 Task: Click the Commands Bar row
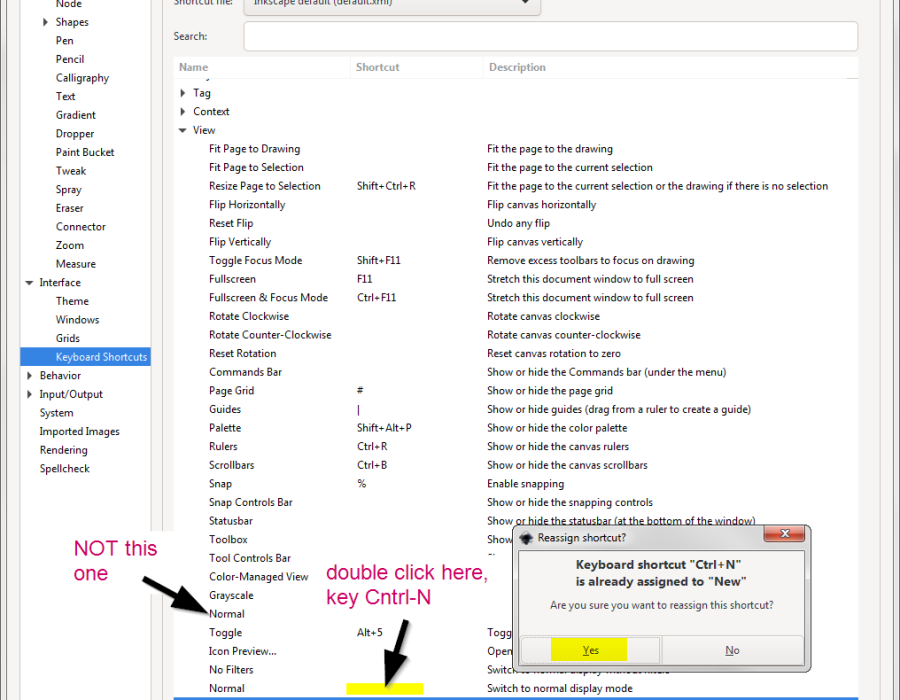click(x=515, y=372)
